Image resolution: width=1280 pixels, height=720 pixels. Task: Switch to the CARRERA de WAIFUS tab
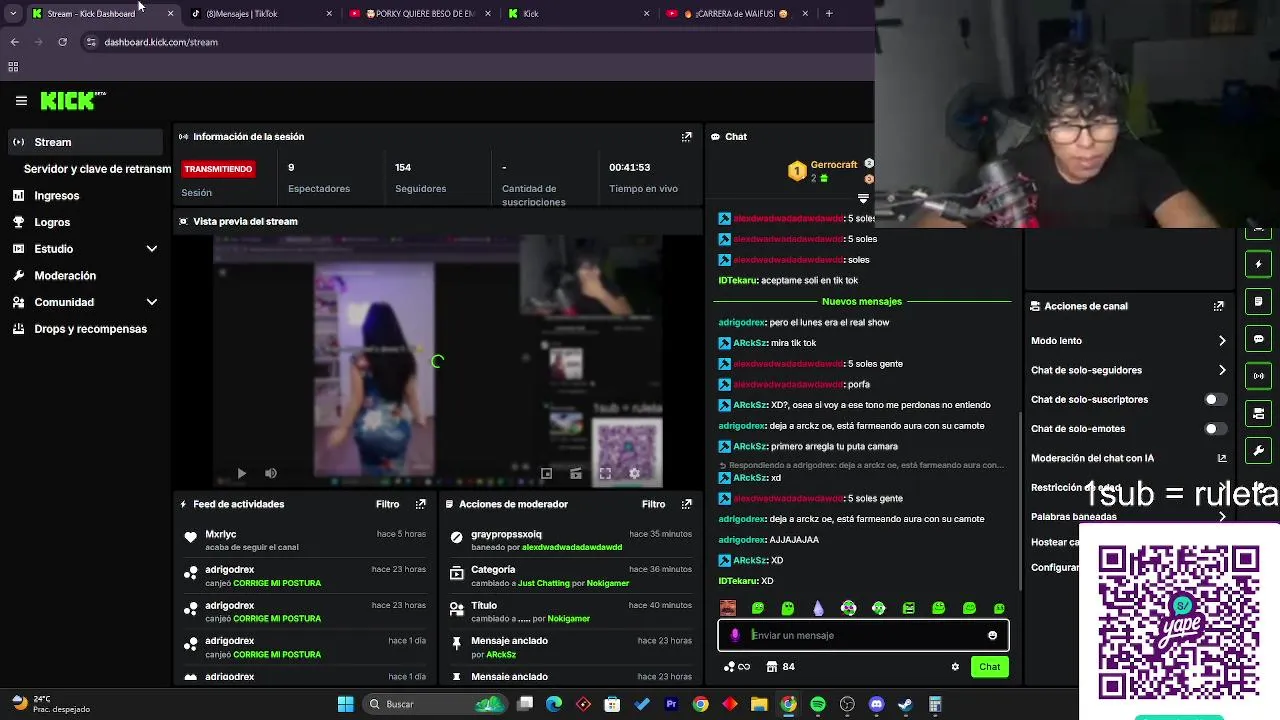739,14
